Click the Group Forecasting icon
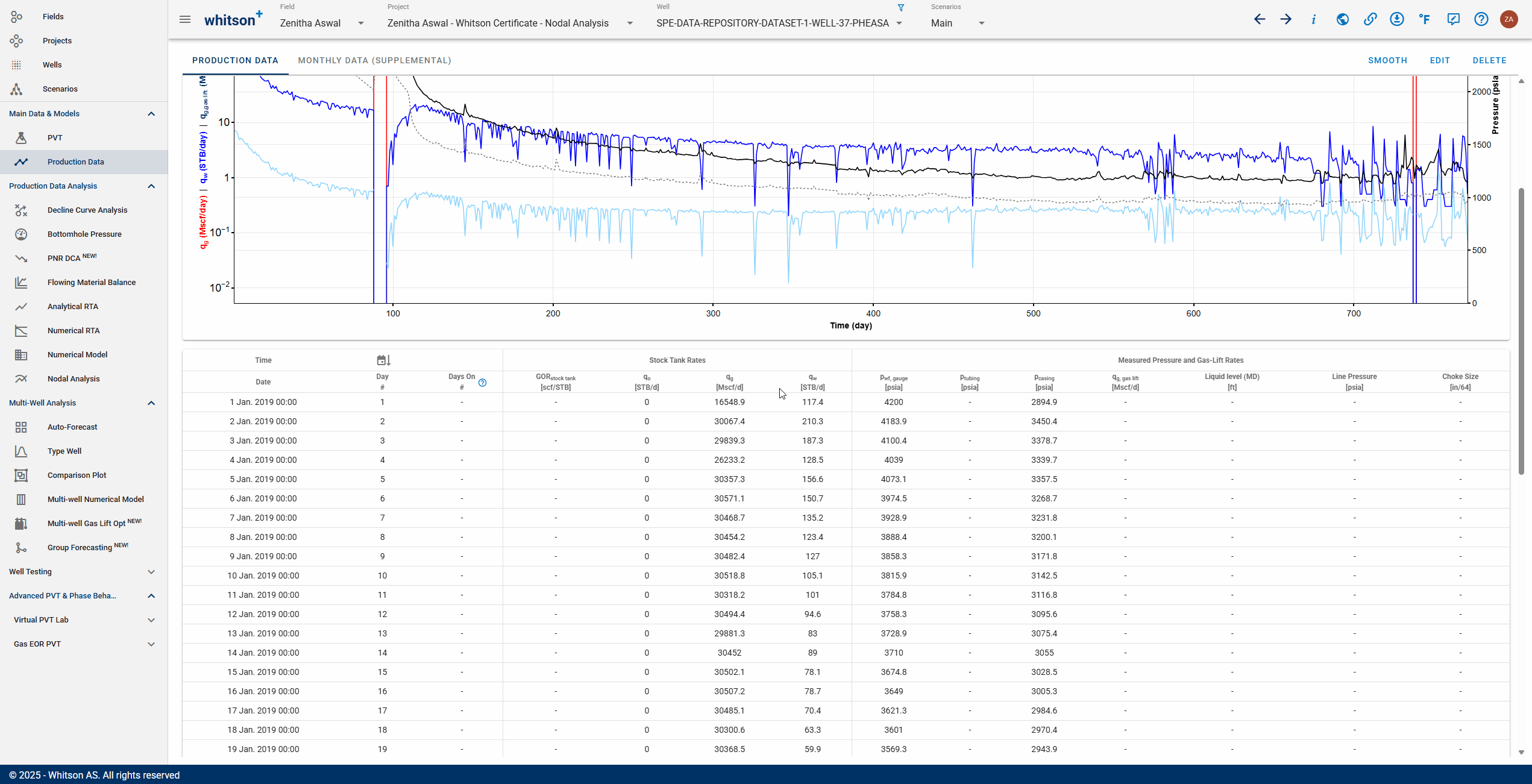1532x784 pixels. tap(21, 547)
